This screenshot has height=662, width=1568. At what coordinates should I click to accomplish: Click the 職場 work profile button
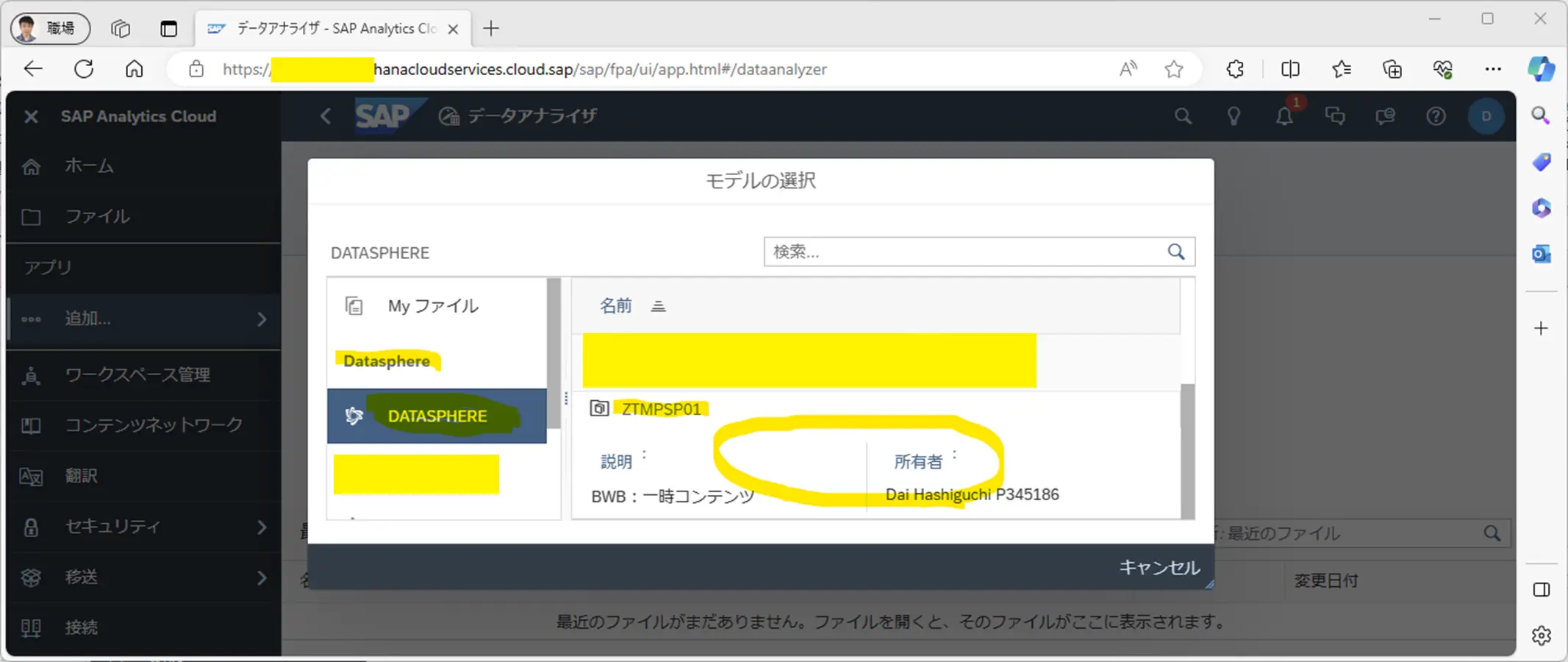tap(50, 29)
